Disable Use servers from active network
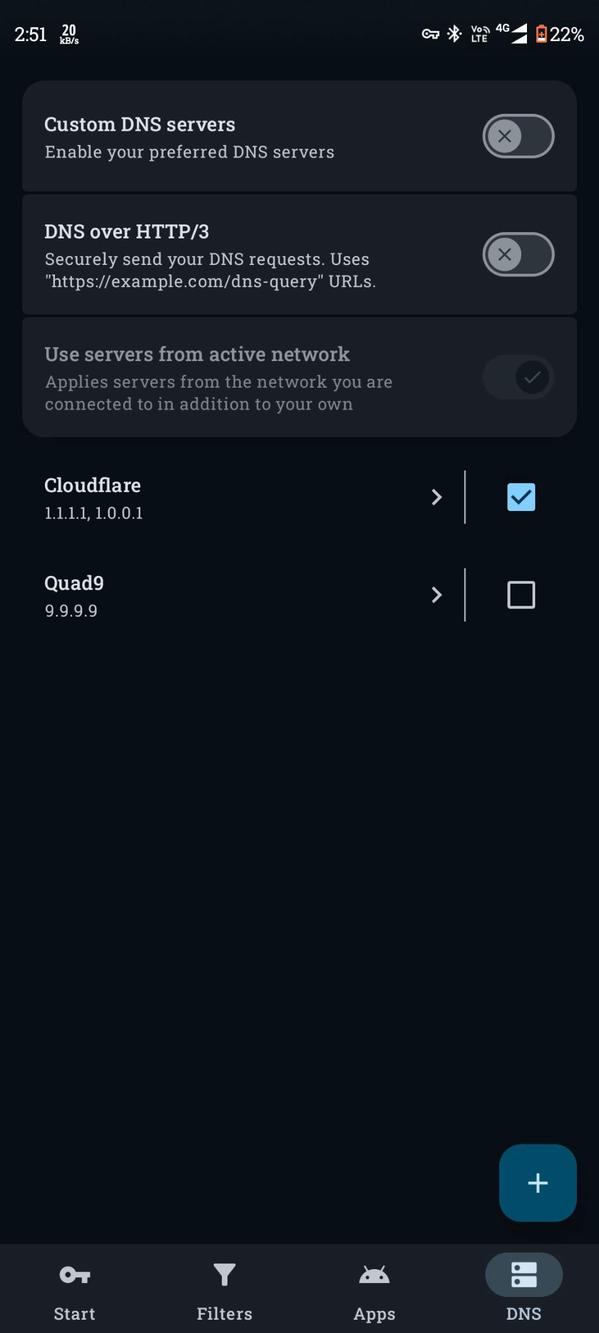Screen dimensions: 599x1333 click(518, 377)
